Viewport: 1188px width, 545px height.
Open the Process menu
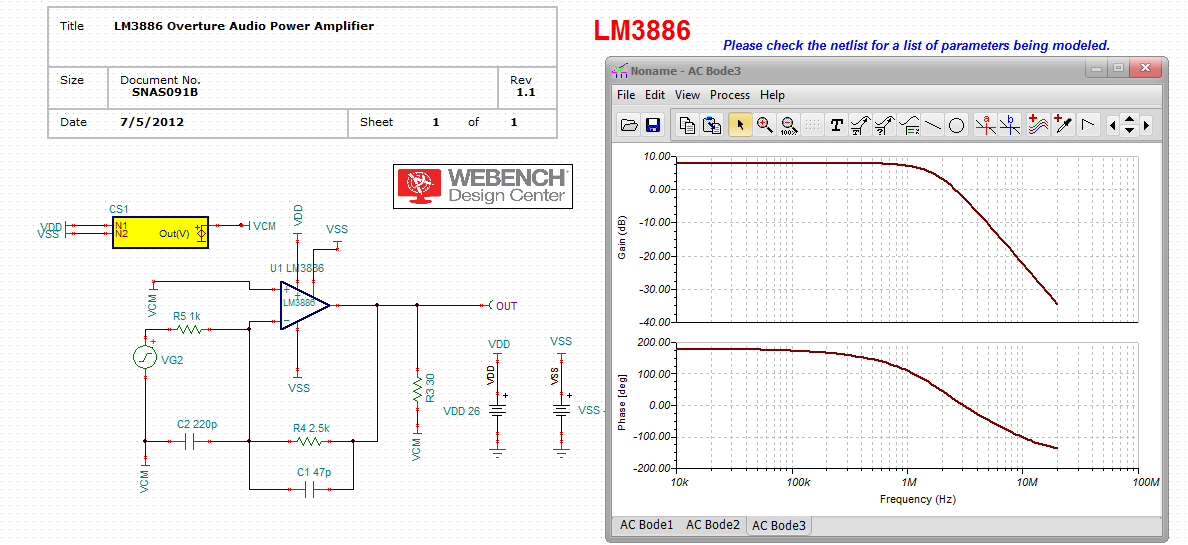coord(730,95)
